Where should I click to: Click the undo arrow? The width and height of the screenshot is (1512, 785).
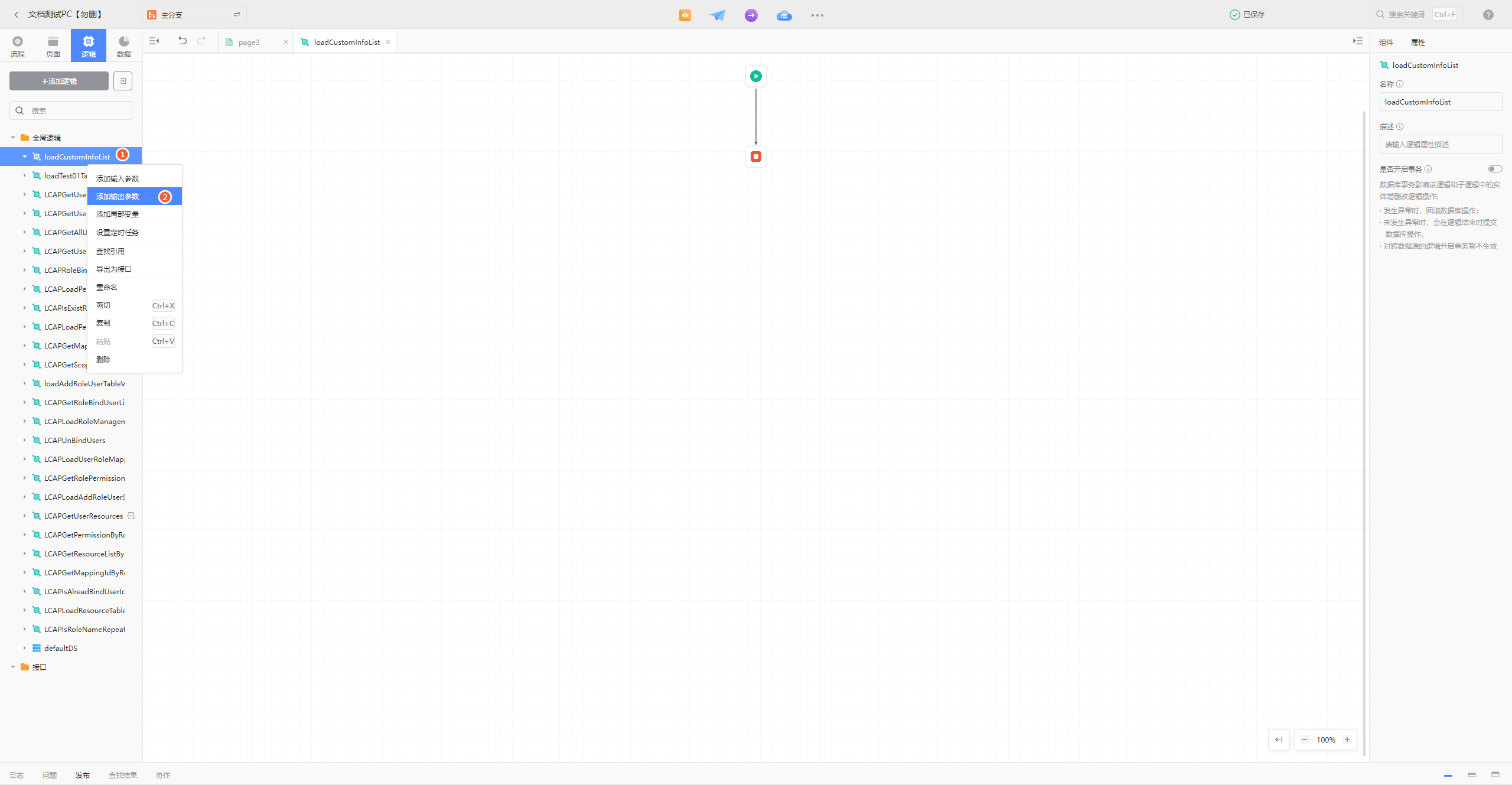point(183,41)
